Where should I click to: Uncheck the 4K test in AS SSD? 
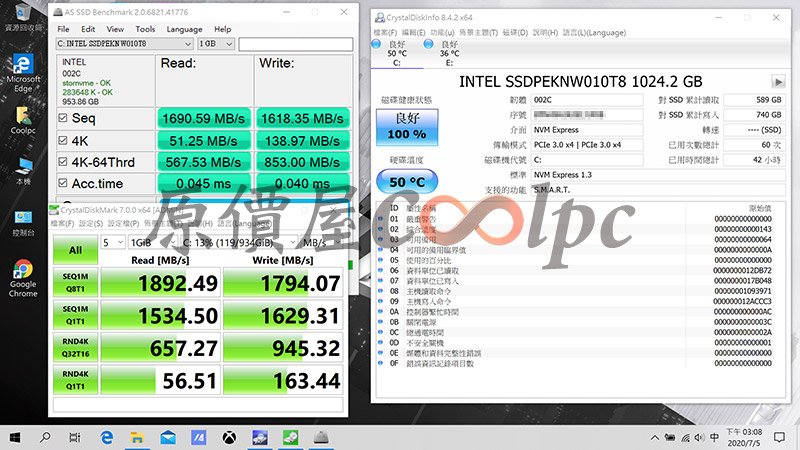(x=63, y=140)
